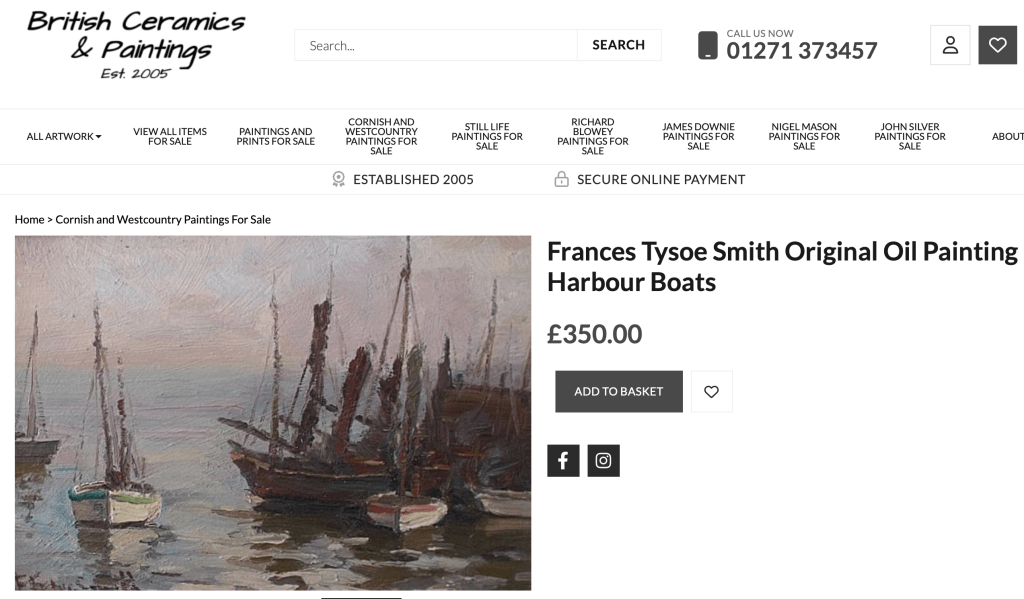
Task: Open James Downie Paintings For Sale
Action: pos(698,137)
